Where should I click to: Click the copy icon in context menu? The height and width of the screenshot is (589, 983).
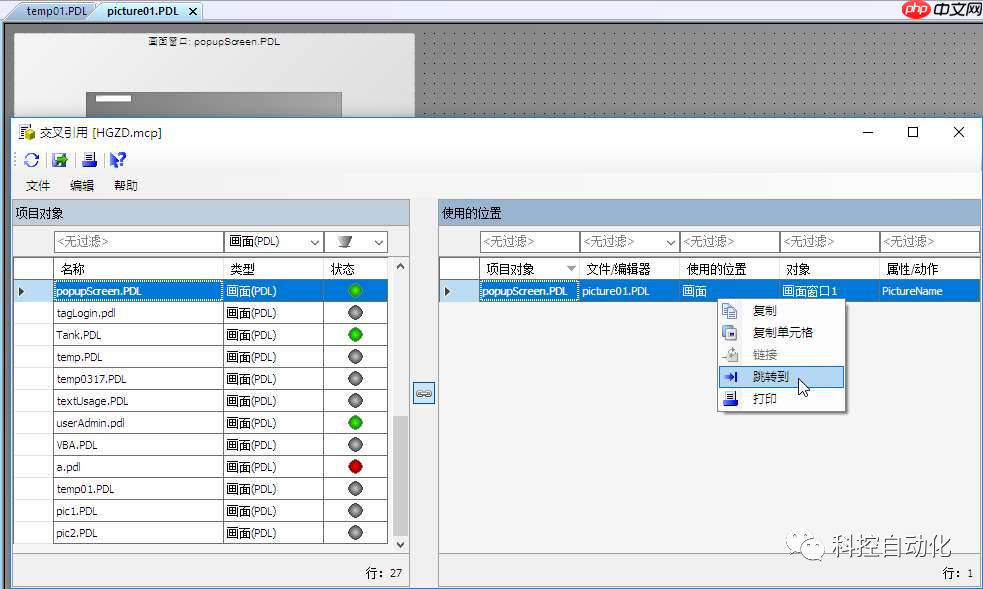click(x=729, y=311)
